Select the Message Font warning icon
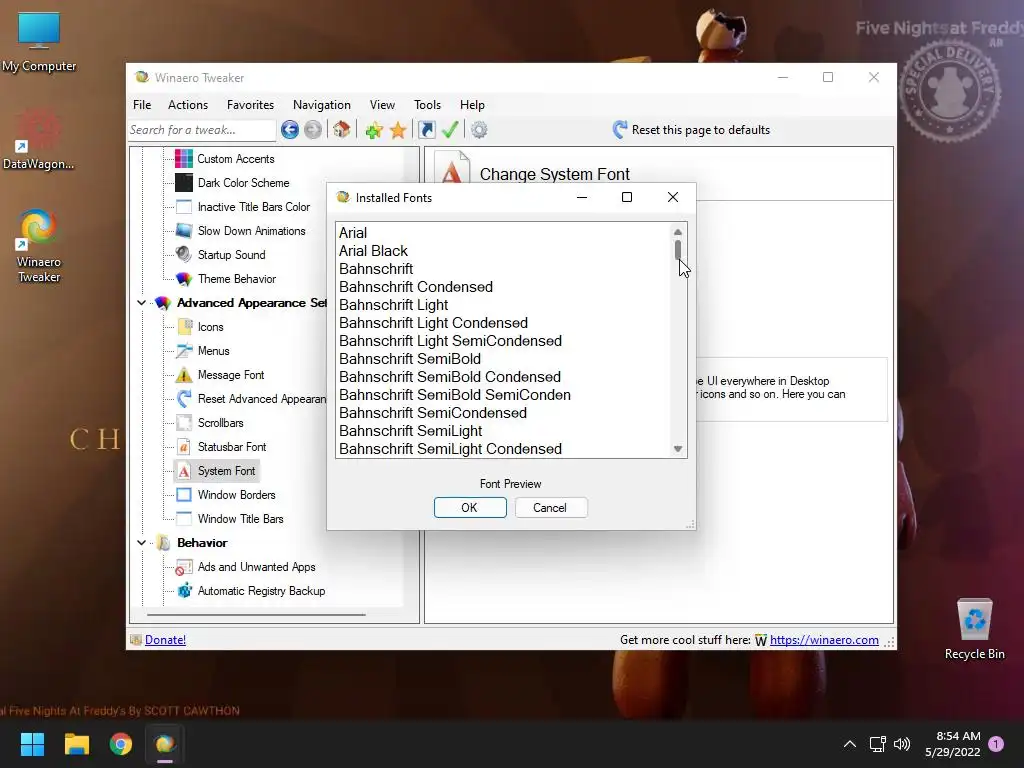1024x768 pixels. [184, 375]
